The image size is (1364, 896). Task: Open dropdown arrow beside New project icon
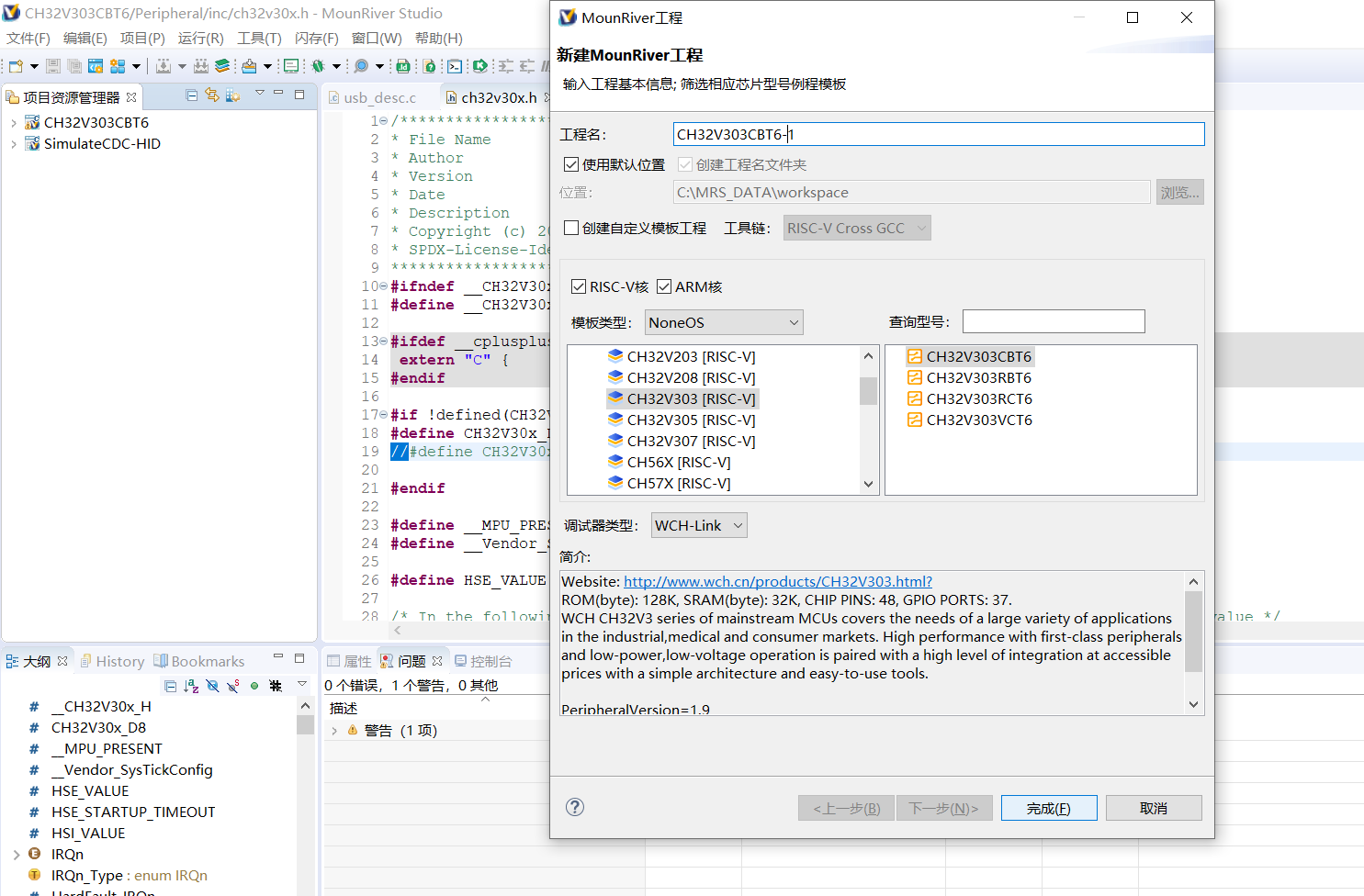(x=34, y=66)
